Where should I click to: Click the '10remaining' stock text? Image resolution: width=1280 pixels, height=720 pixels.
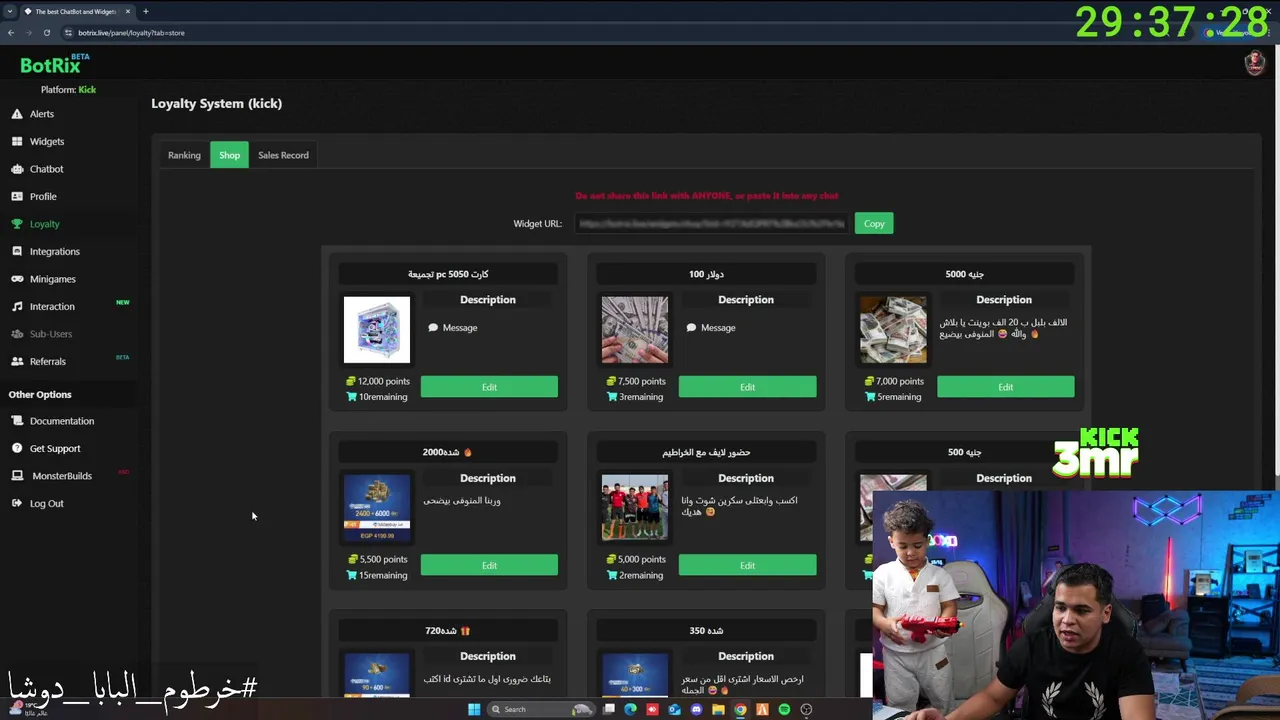pyautogui.click(x=383, y=397)
